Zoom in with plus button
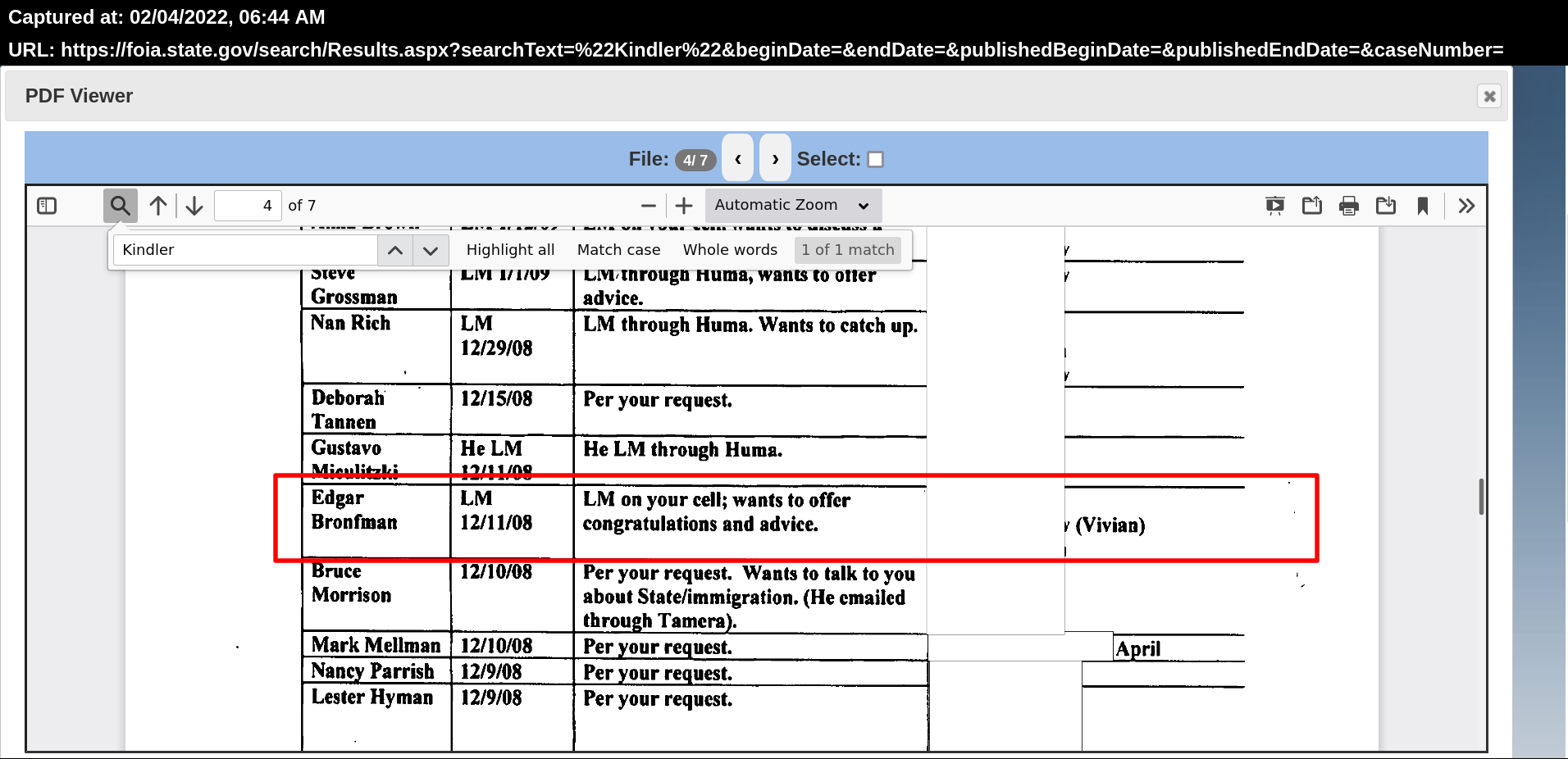The width and height of the screenshot is (1568, 759). pos(684,206)
